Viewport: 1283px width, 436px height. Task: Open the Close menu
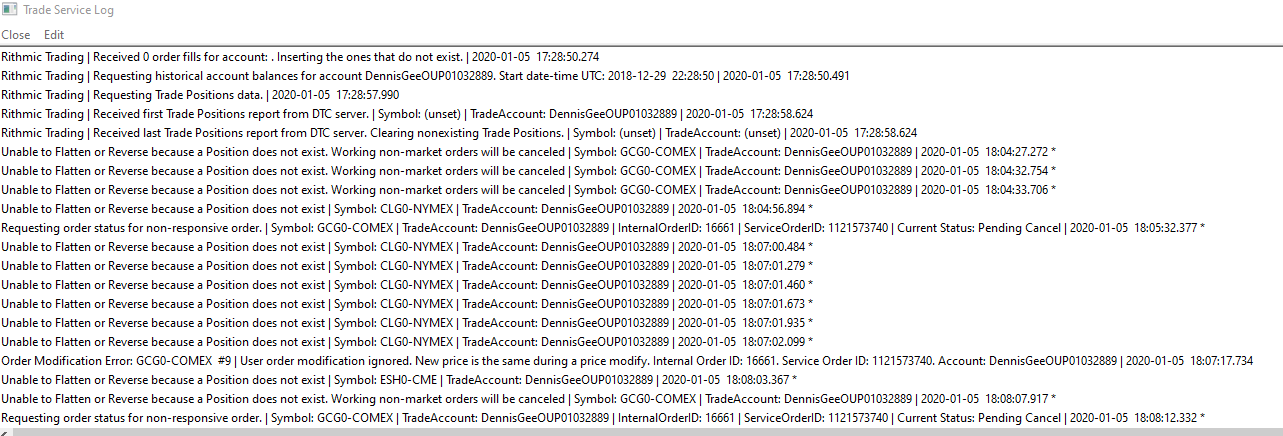click(x=16, y=35)
